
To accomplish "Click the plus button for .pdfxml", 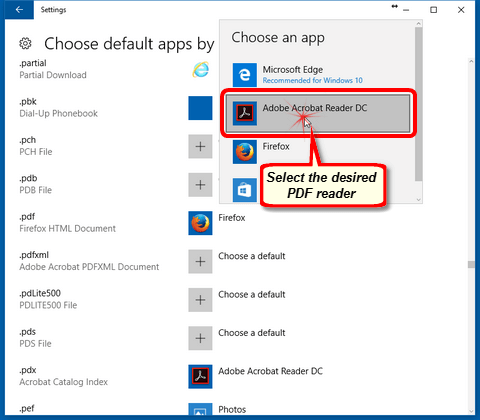I will 200,261.
